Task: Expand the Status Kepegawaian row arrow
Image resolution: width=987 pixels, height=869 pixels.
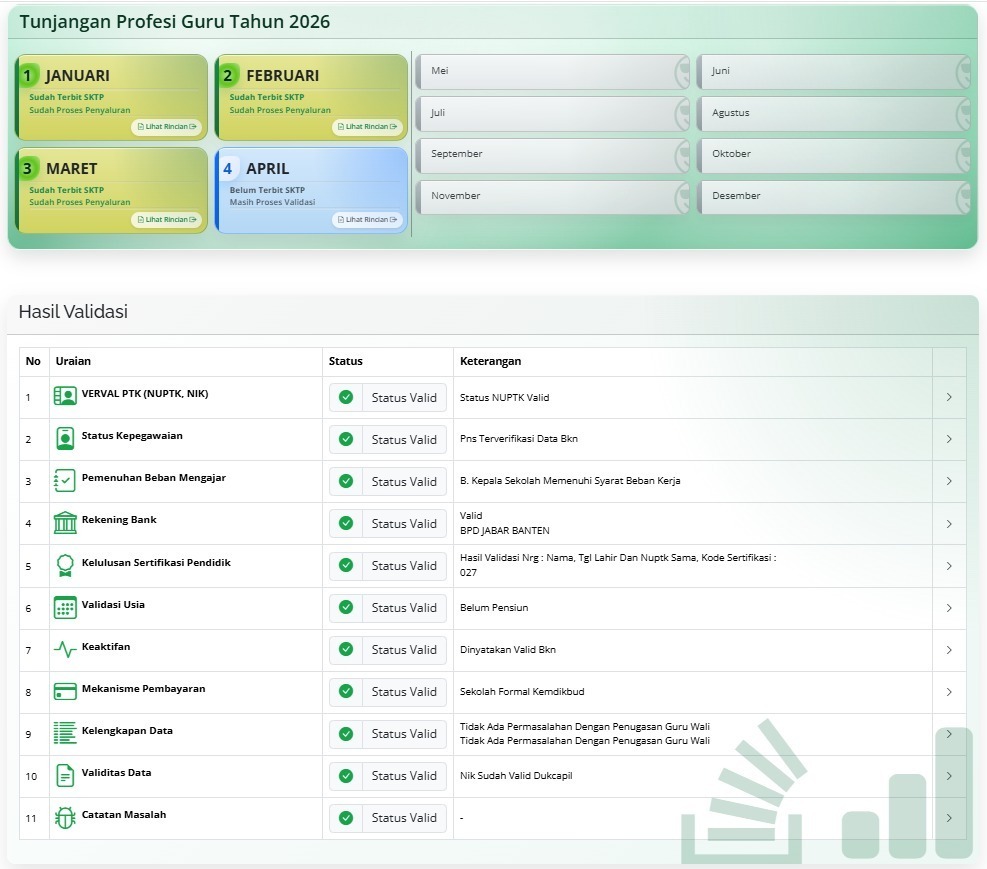Action: click(x=948, y=439)
